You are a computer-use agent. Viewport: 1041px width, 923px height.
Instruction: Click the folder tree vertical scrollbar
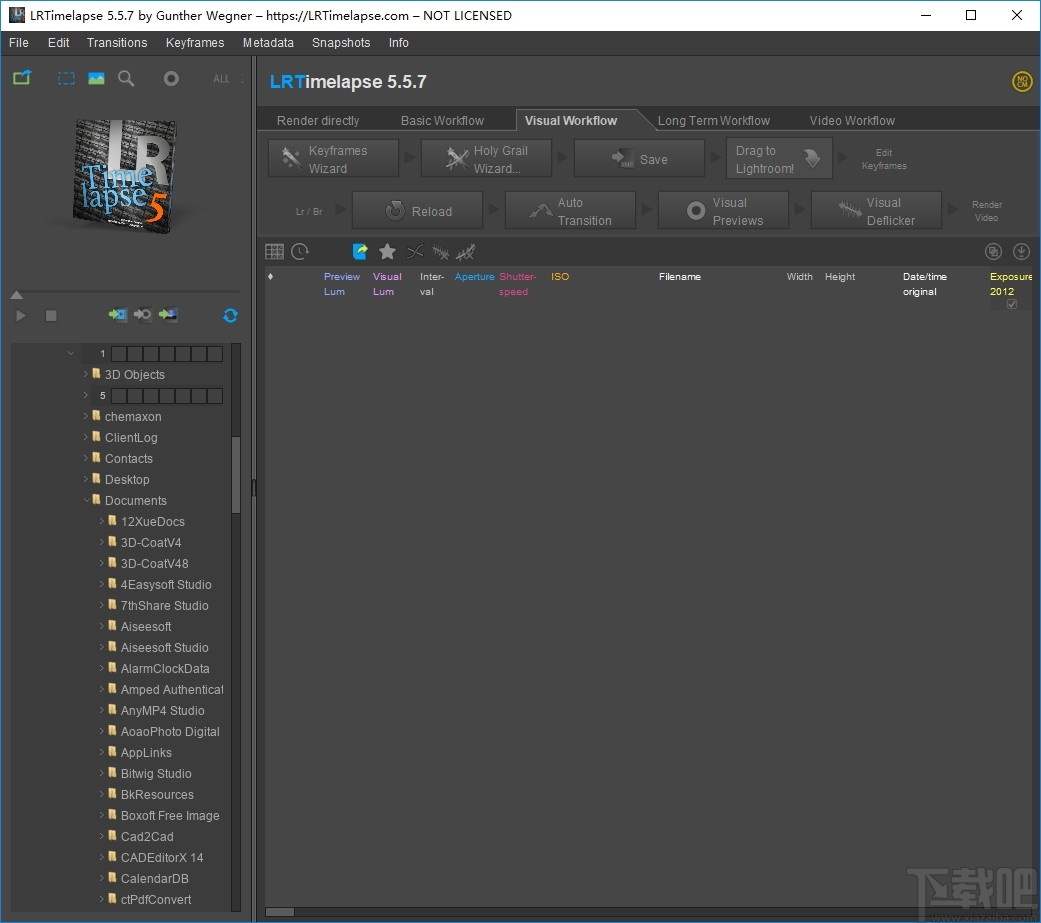point(236,475)
